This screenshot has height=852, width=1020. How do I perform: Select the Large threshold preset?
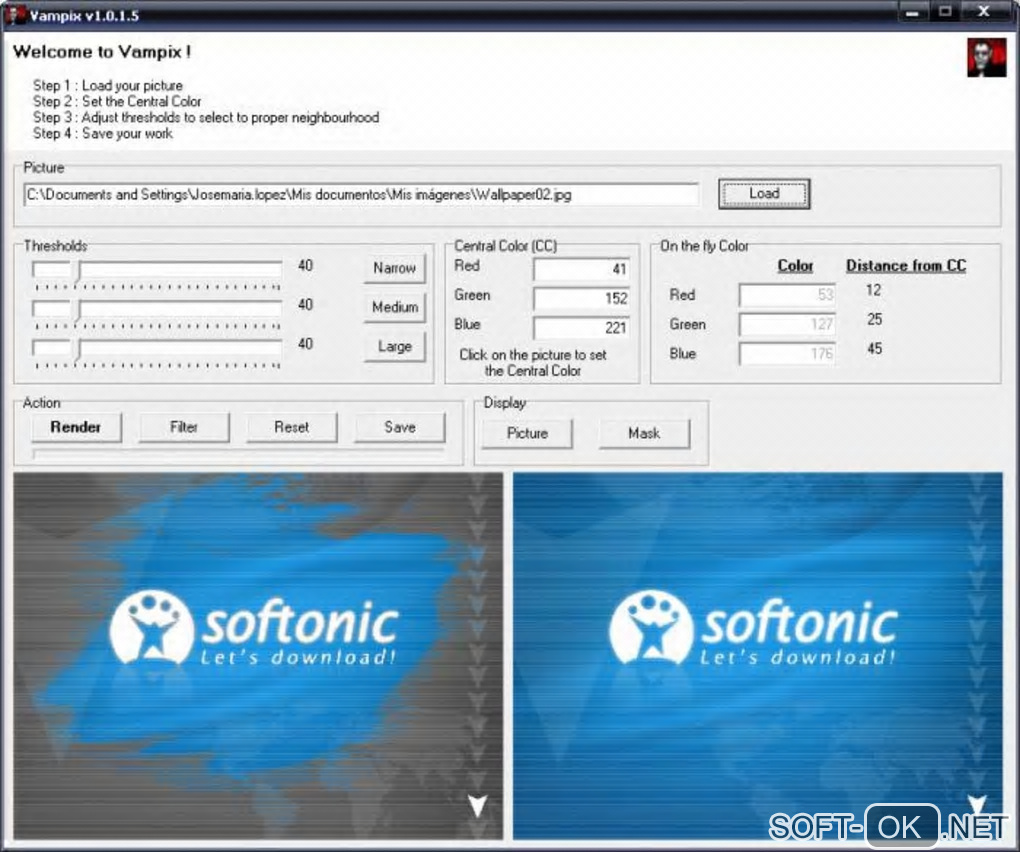[394, 347]
